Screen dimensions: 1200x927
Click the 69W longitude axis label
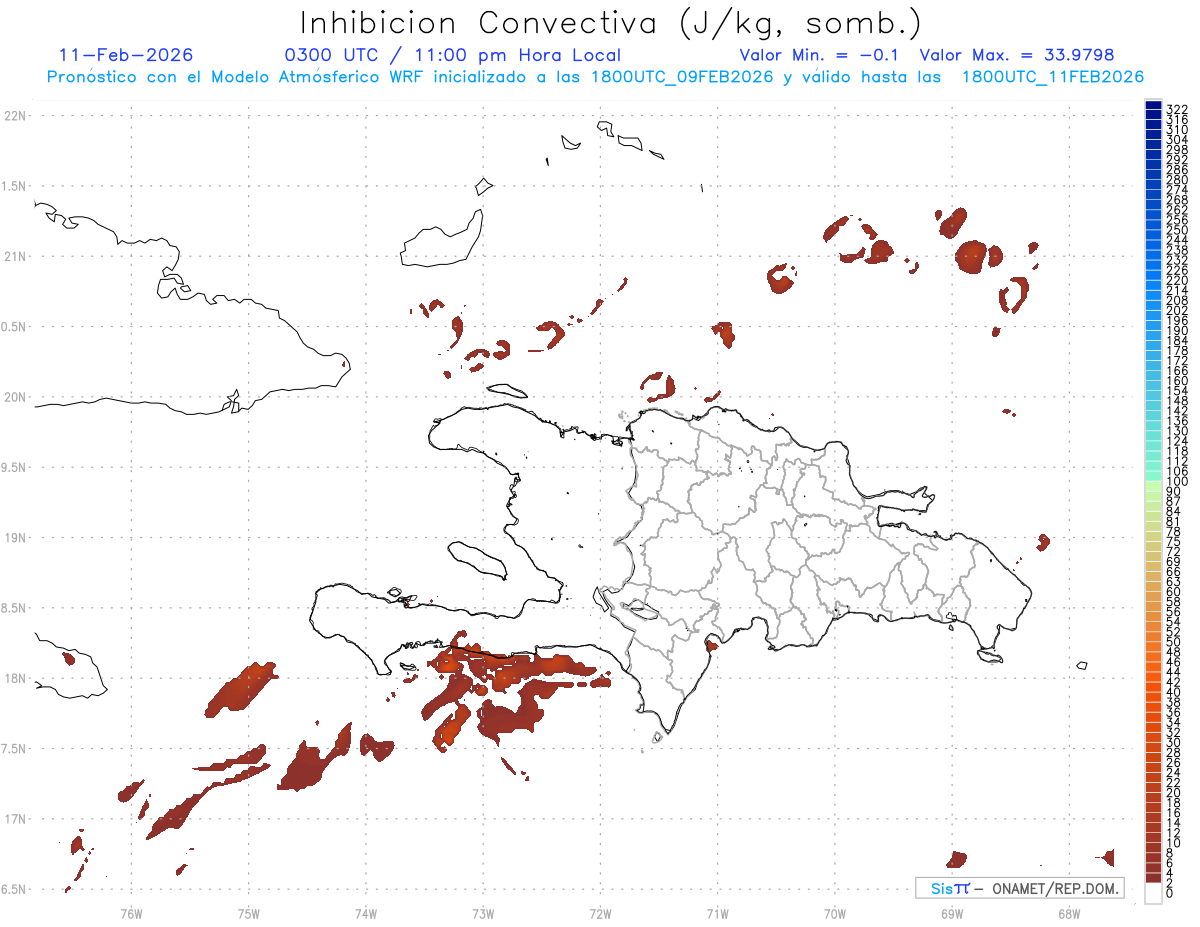click(x=952, y=913)
